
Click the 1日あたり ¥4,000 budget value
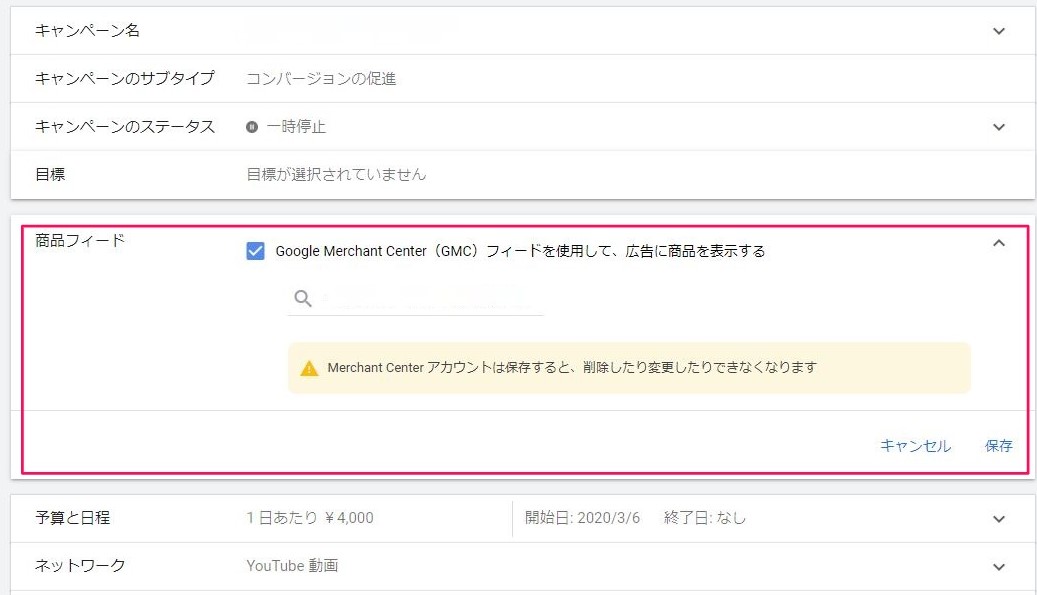310,518
